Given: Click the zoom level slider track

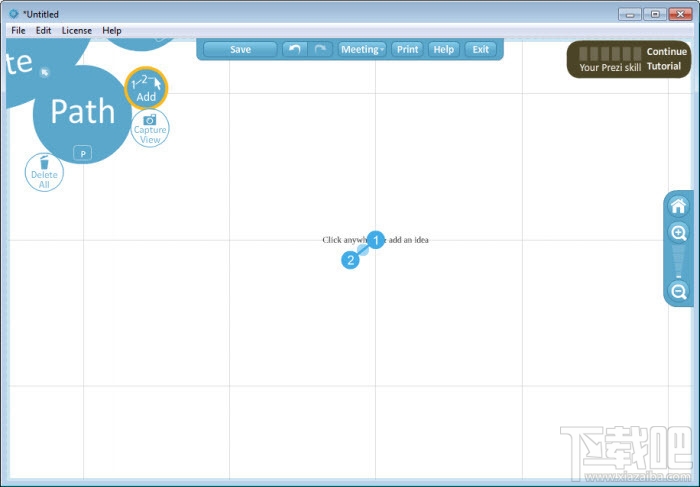Looking at the screenshot, I should 679,262.
